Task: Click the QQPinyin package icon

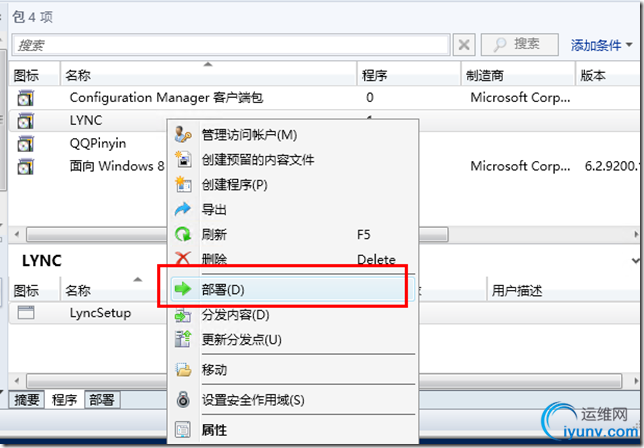Action: coord(25,144)
